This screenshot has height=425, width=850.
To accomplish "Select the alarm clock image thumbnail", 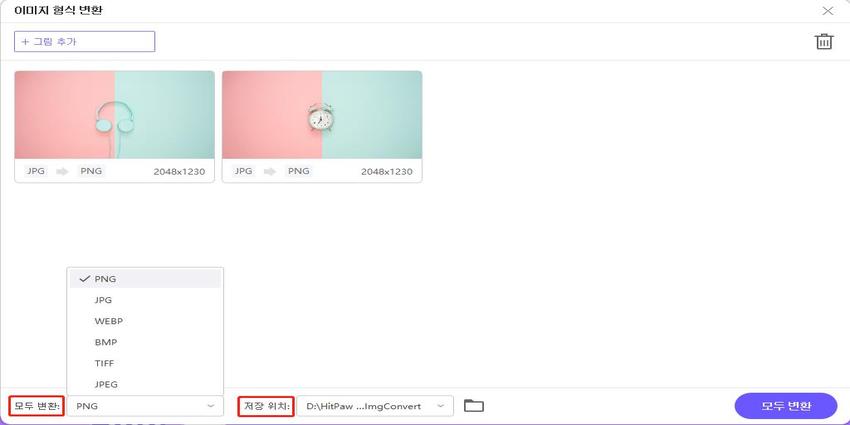I will [321, 115].
